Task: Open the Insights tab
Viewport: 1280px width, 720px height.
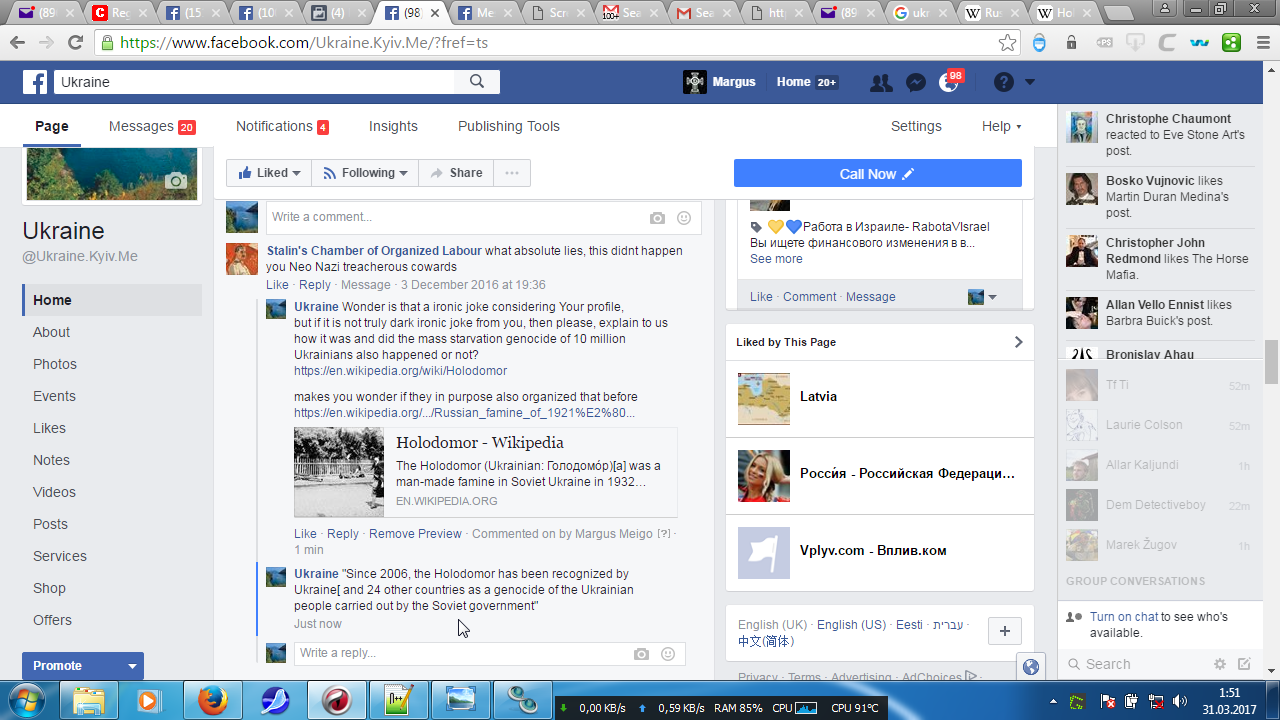Action: tap(393, 127)
